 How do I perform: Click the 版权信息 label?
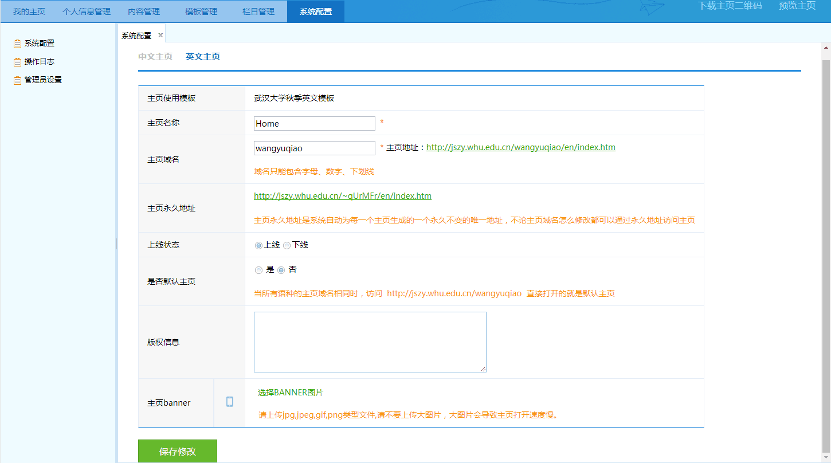(163, 342)
